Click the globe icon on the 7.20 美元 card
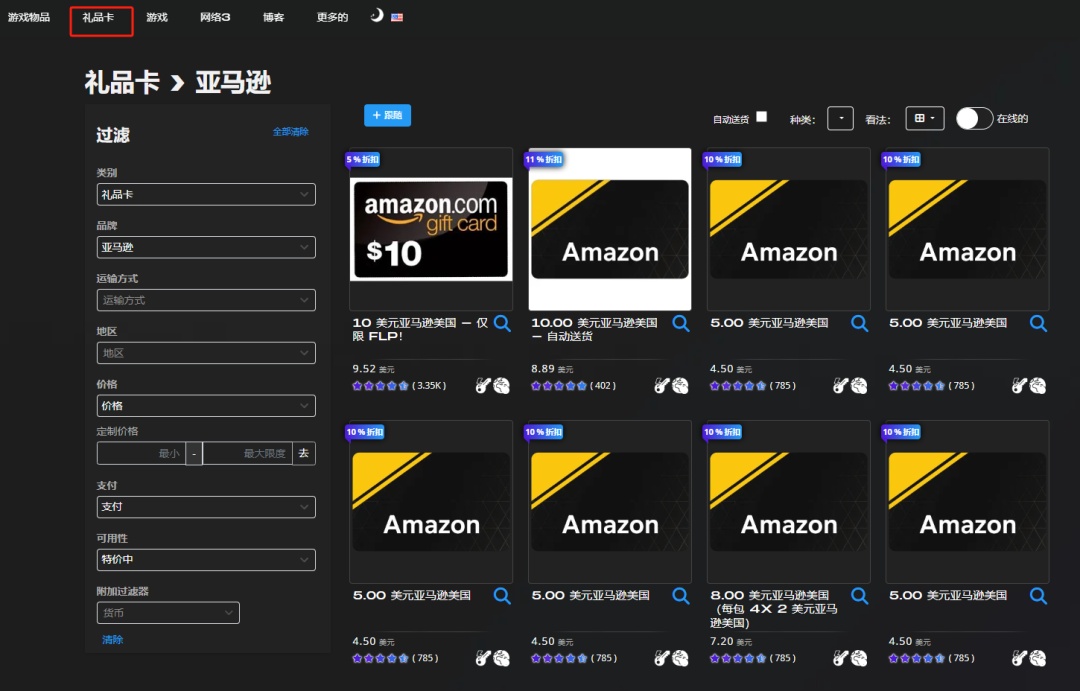 point(859,658)
